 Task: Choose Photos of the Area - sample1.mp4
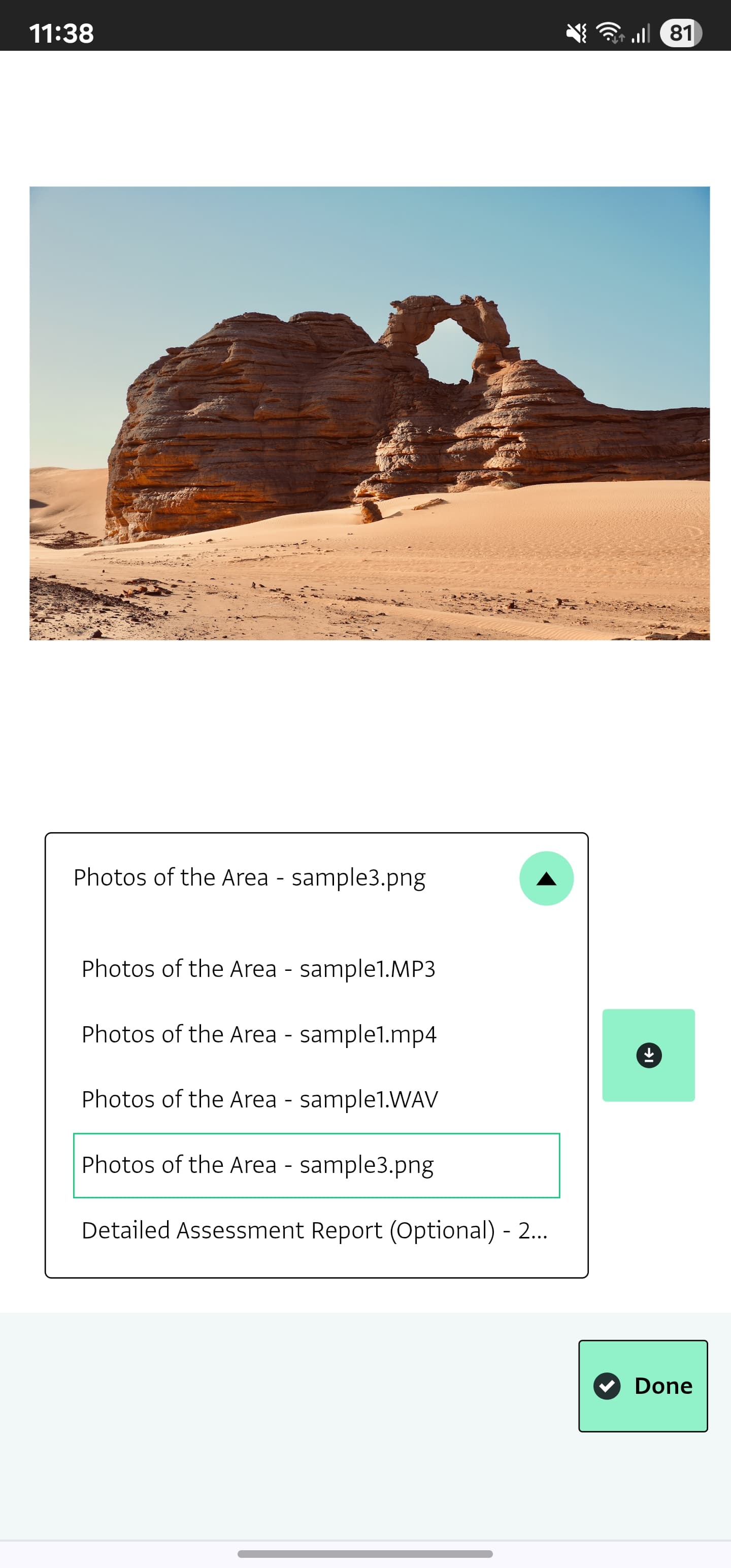pos(259,1034)
